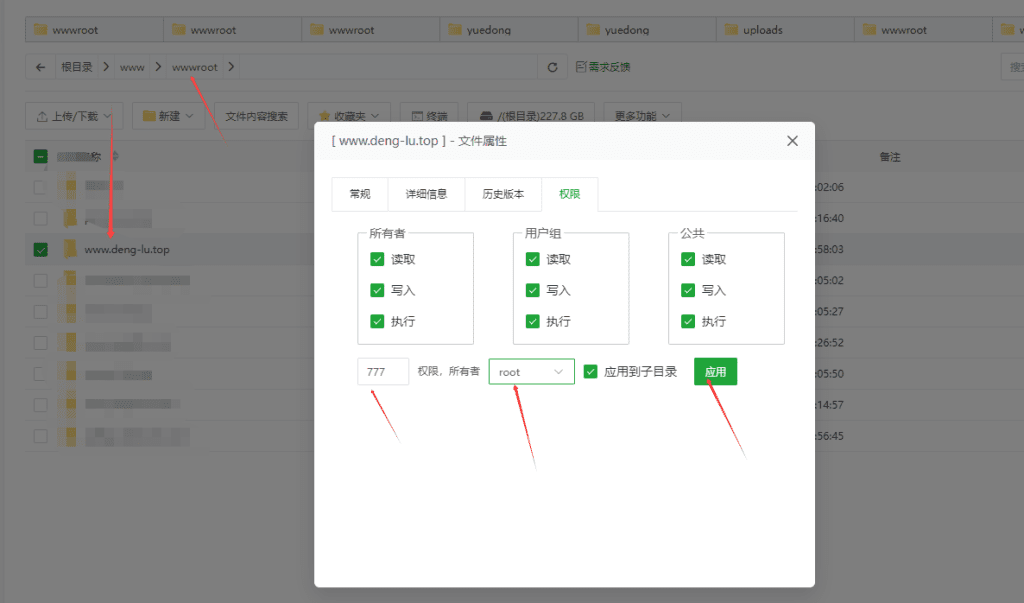Image resolution: width=1024 pixels, height=603 pixels.
Task: Open the 终端 terminal
Action: (429, 116)
